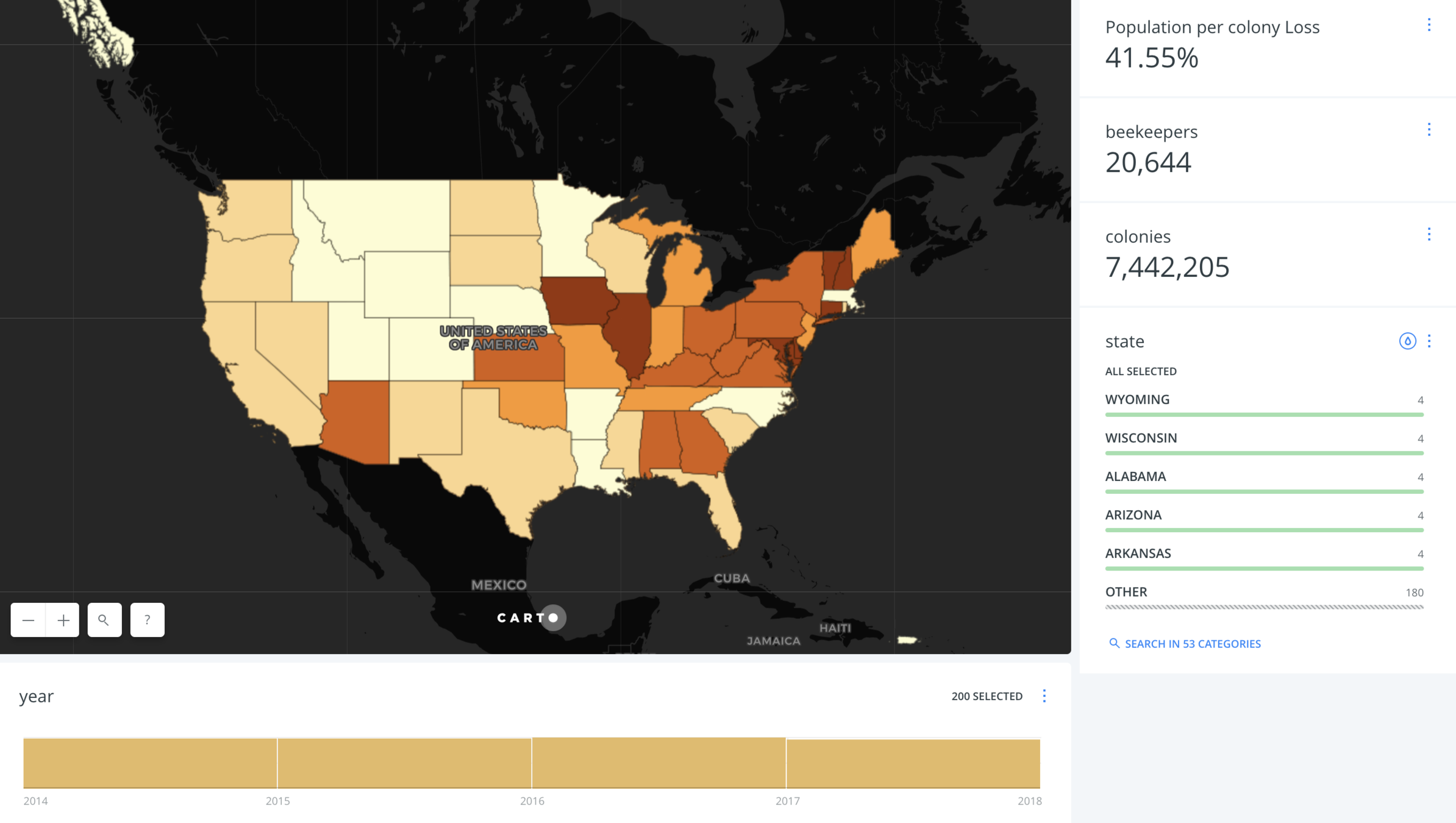Zoom in the map with plus button
This screenshot has height=823, width=1456.
[63, 620]
